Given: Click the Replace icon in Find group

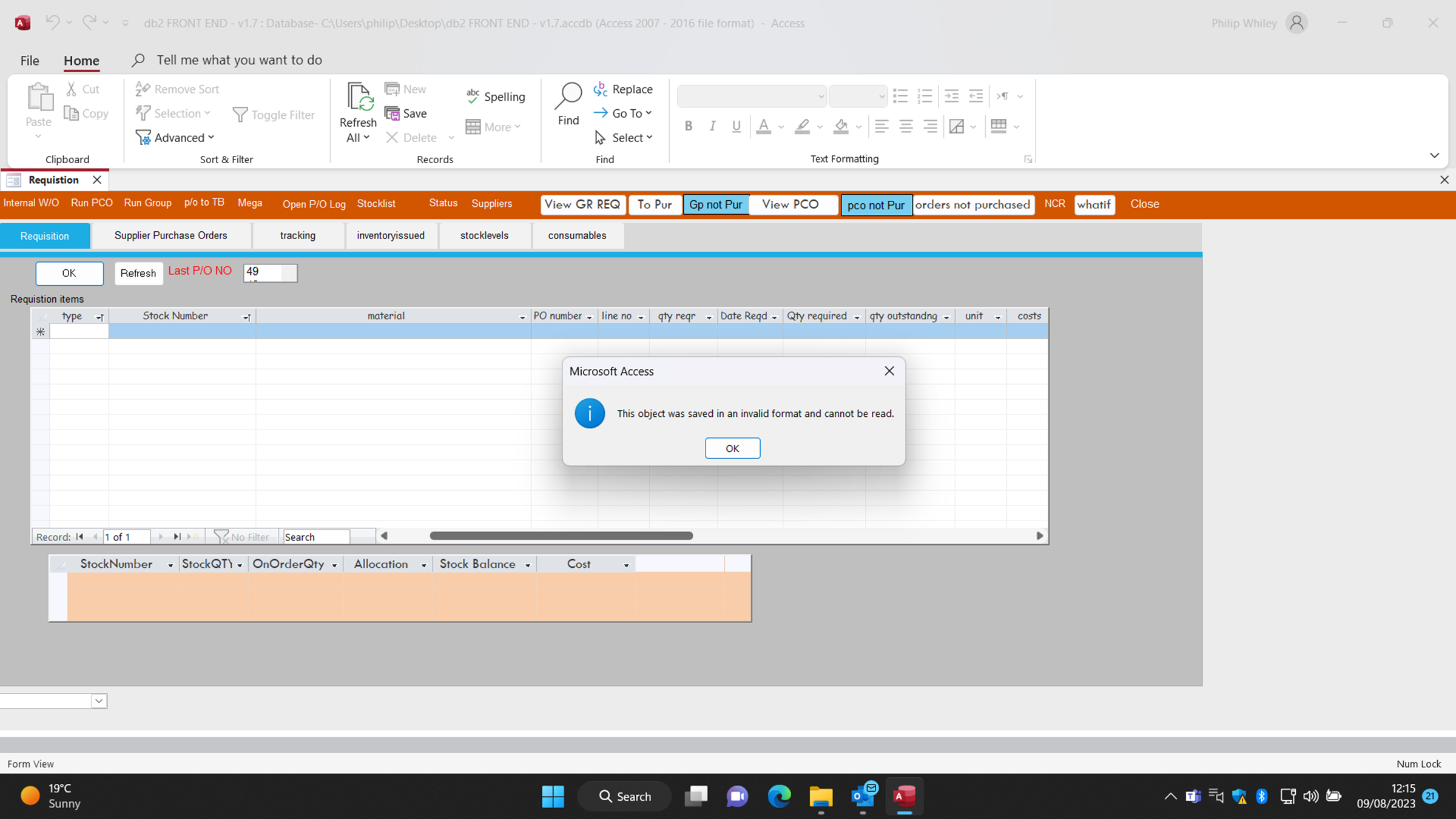Looking at the screenshot, I should click(600, 89).
